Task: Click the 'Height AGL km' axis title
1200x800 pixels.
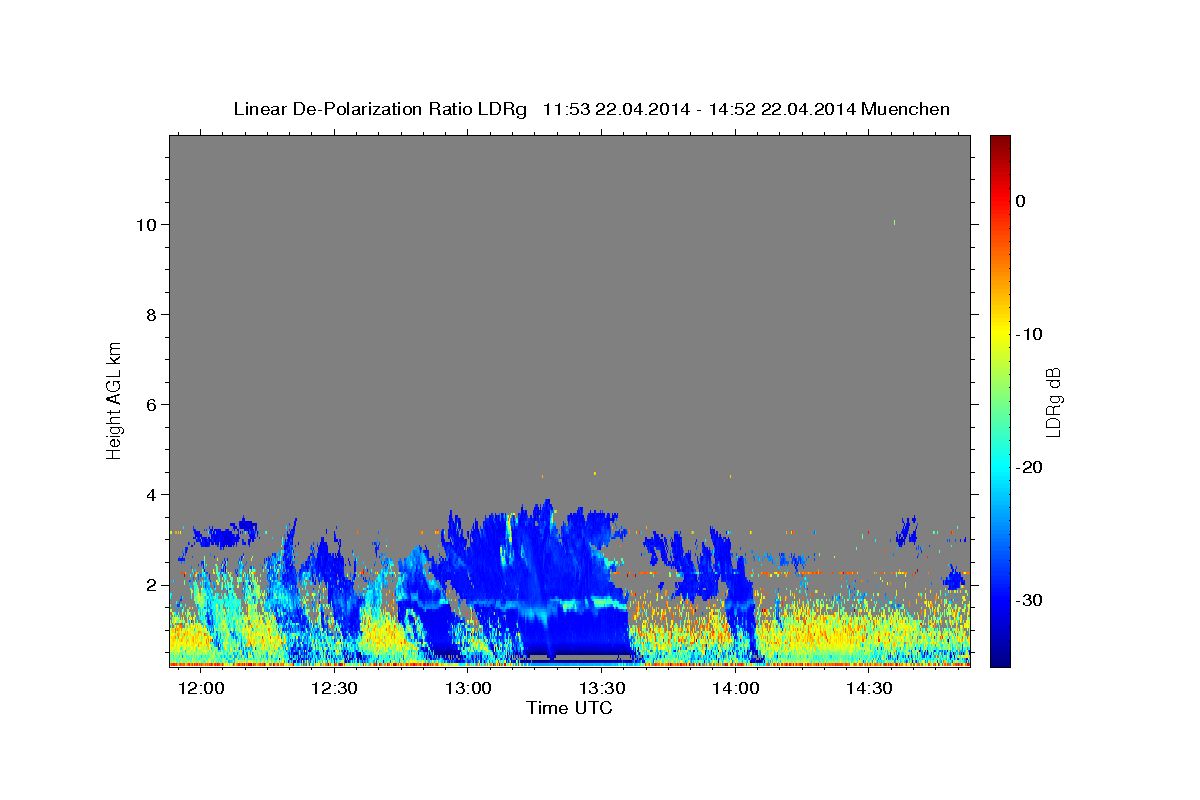Action: point(115,400)
